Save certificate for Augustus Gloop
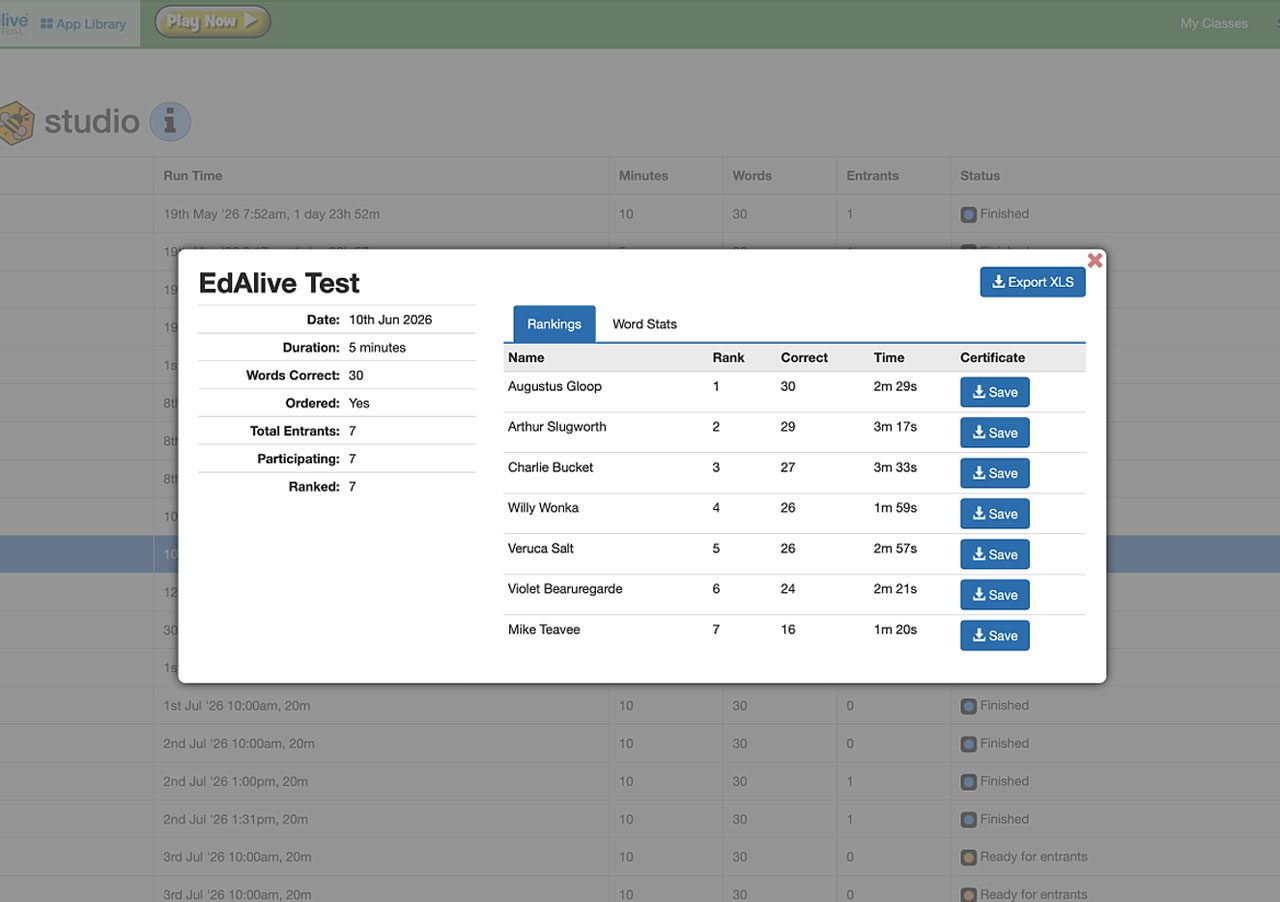 pyautogui.click(x=995, y=392)
